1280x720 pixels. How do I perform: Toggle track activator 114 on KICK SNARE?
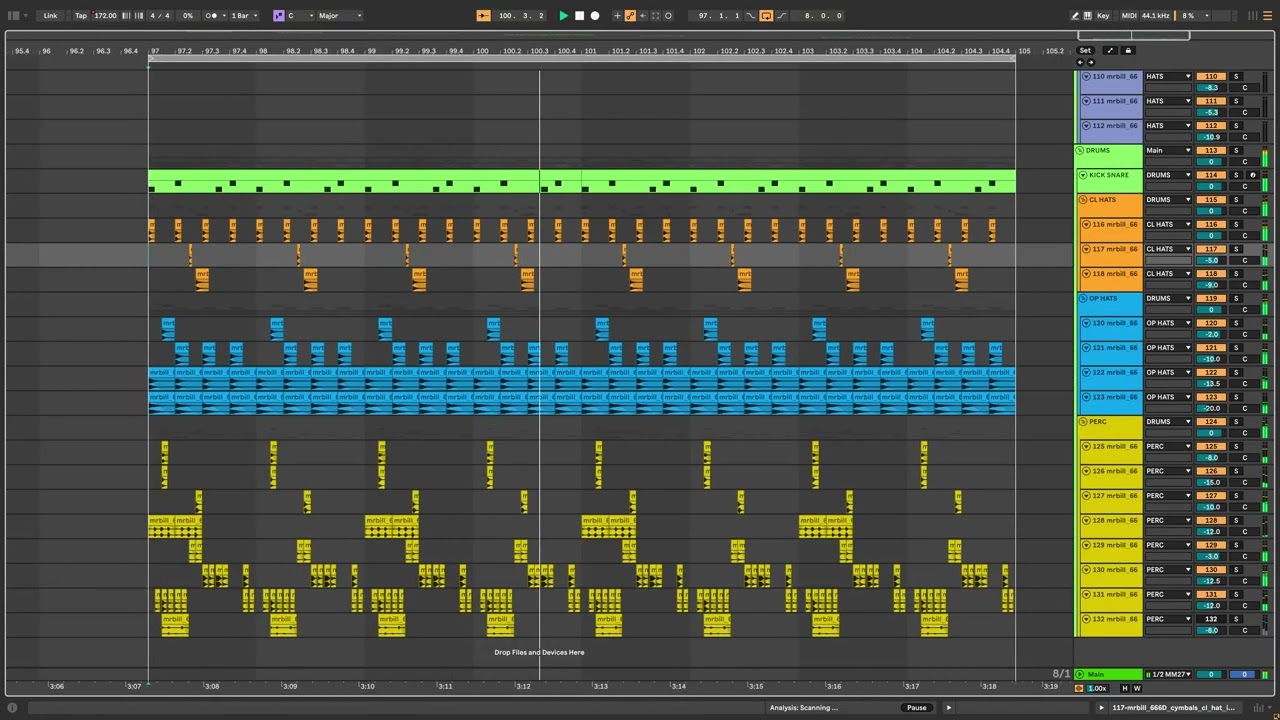pyautogui.click(x=1211, y=175)
